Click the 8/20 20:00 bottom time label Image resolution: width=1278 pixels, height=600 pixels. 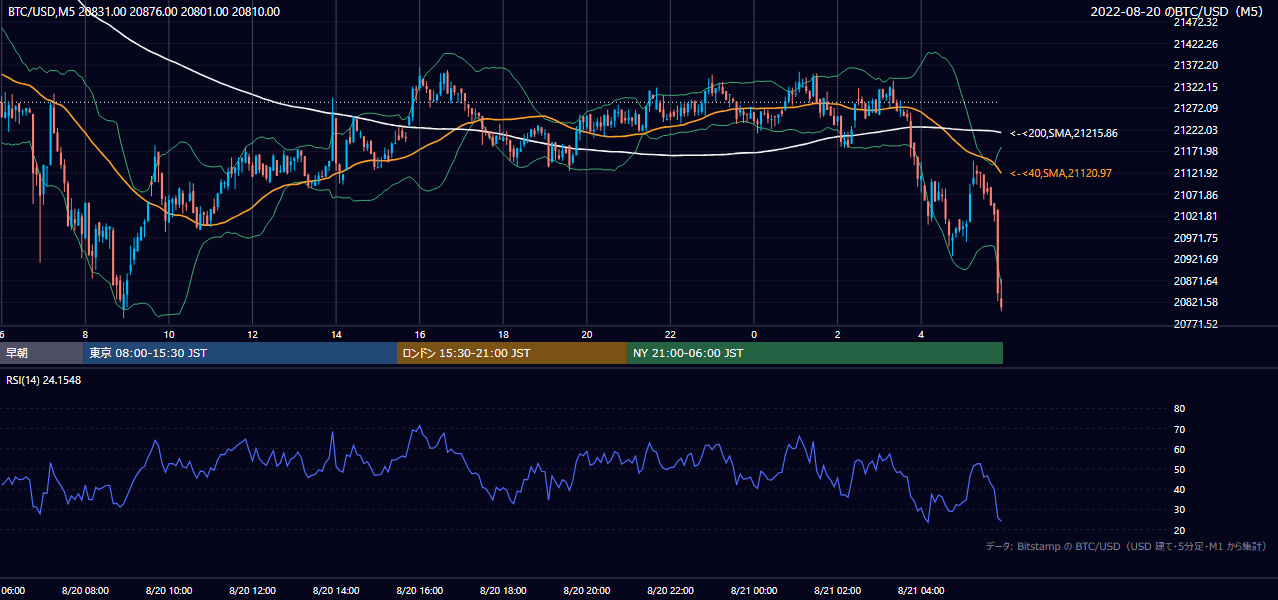[x=587, y=591]
